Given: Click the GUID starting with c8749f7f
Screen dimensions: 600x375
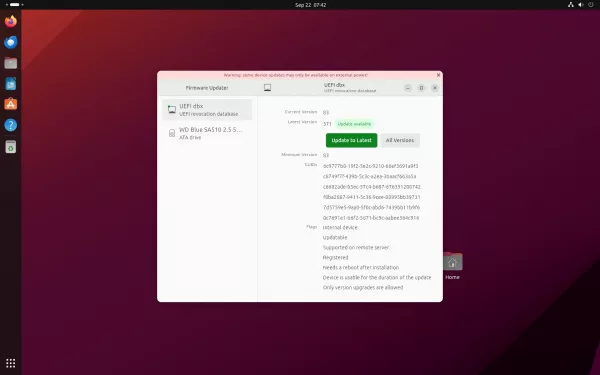Looking at the screenshot, I should 369,176.
